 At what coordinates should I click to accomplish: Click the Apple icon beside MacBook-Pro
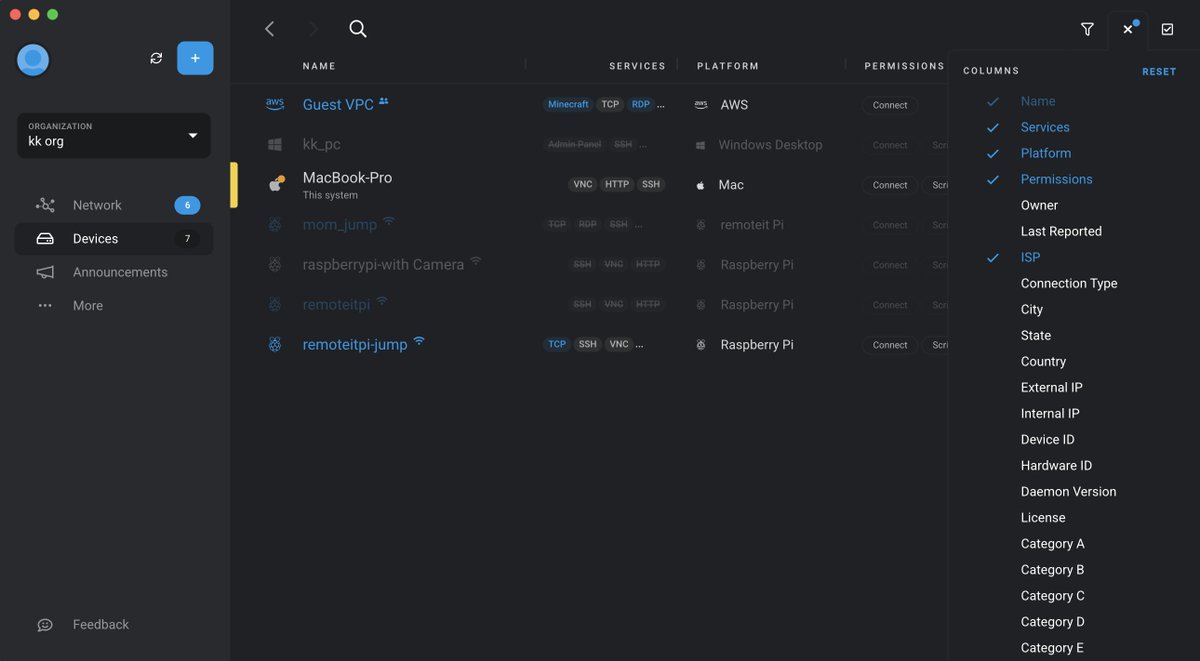pyautogui.click(x=276, y=184)
